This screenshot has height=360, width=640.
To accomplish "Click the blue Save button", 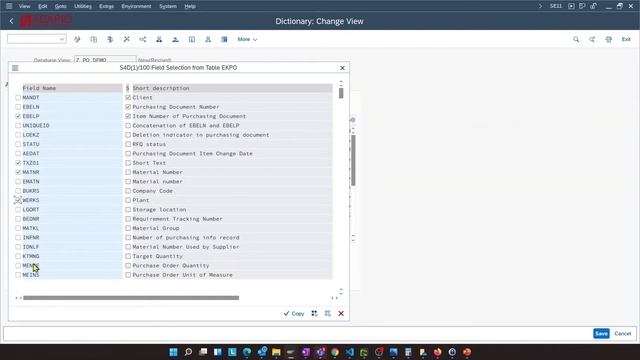I will [x=601, y=333].
